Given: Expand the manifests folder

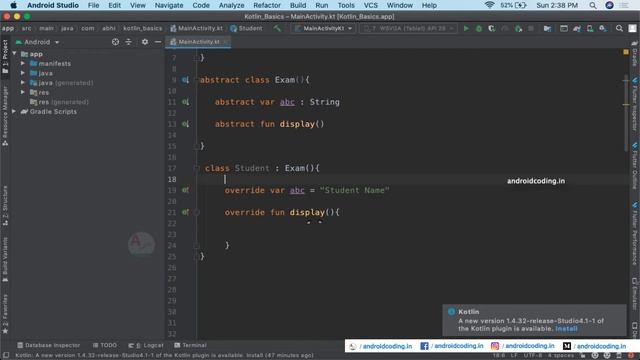Looking at the screenshot, I should 23,64.
